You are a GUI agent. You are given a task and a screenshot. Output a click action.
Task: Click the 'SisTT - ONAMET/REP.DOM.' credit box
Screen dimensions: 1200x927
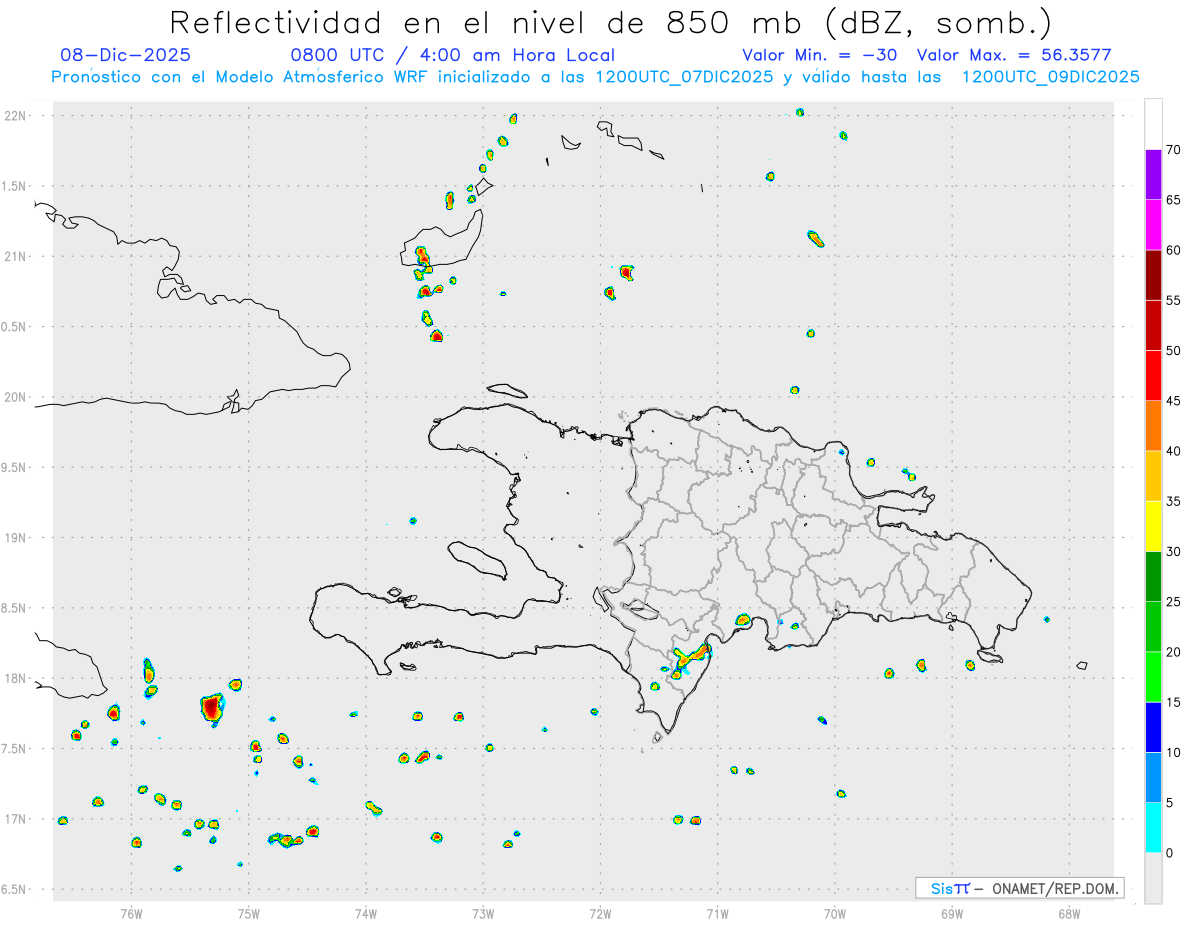[1020, 888]
